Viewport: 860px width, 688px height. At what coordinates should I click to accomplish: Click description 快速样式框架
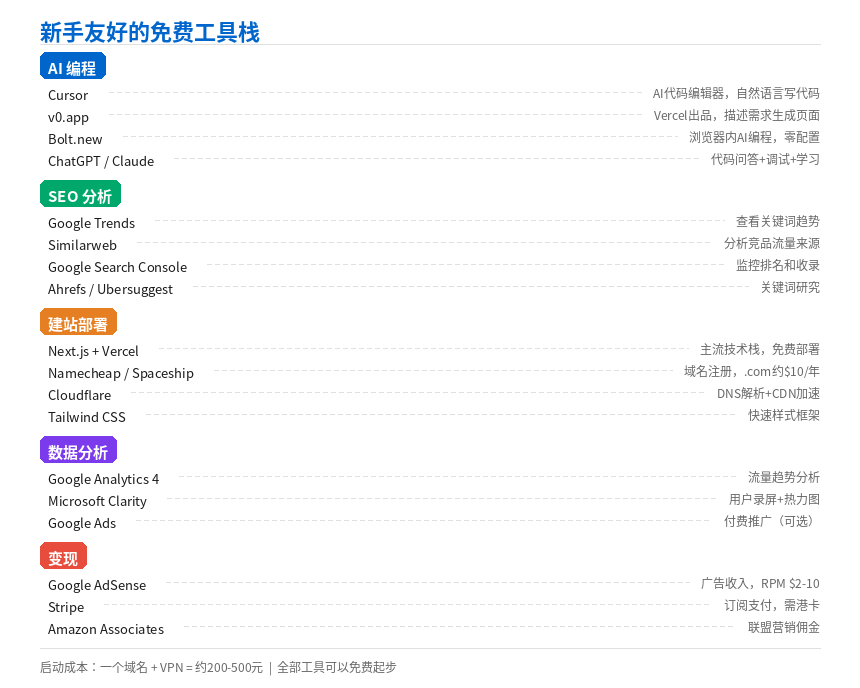coord(784,415)
